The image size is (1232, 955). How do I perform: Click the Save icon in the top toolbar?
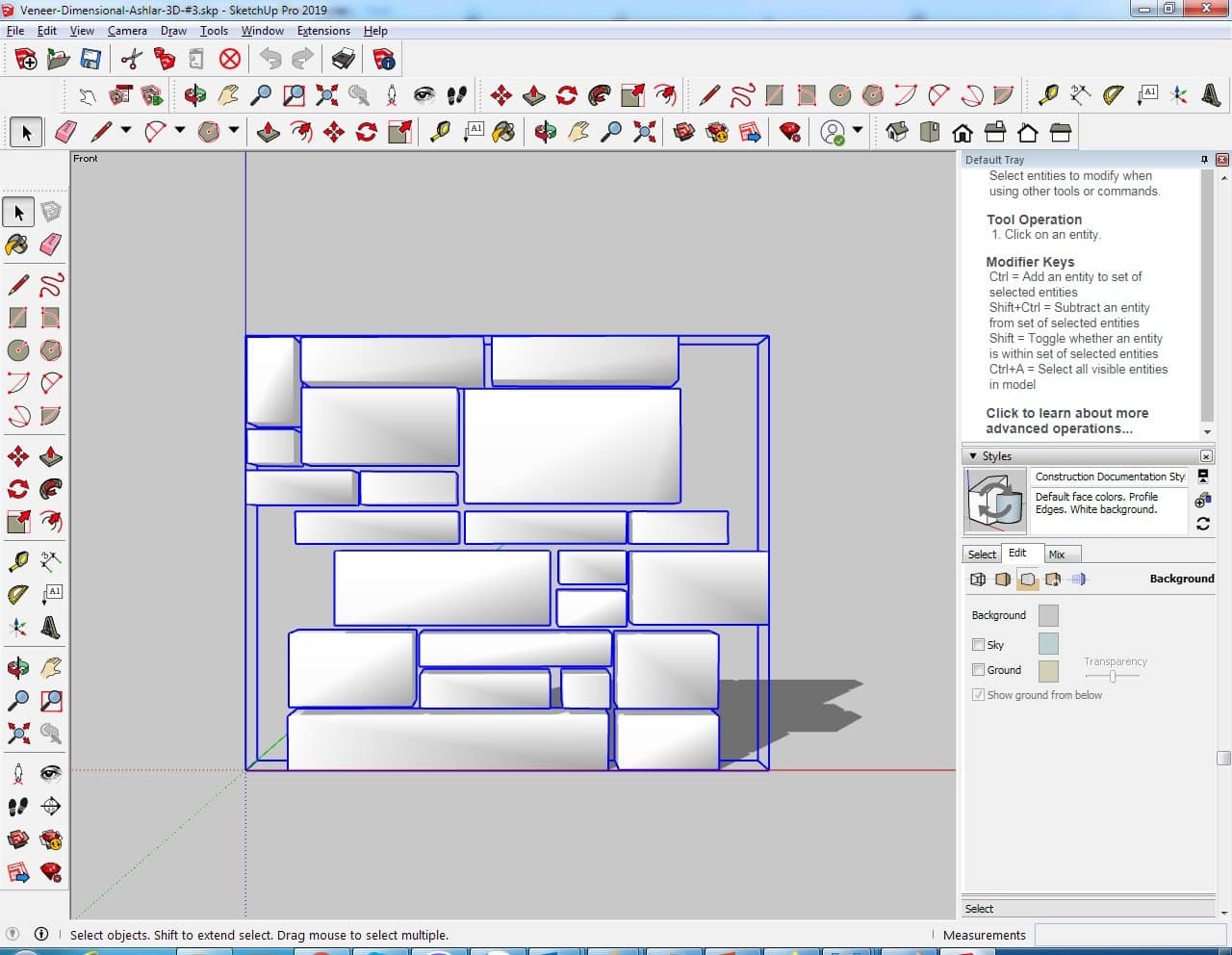coord(90,60)
